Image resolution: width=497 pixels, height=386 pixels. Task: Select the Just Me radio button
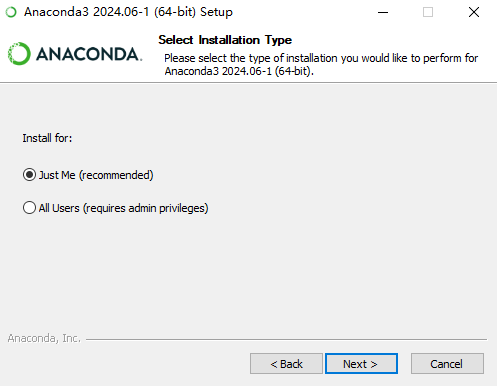click(29, 175)
